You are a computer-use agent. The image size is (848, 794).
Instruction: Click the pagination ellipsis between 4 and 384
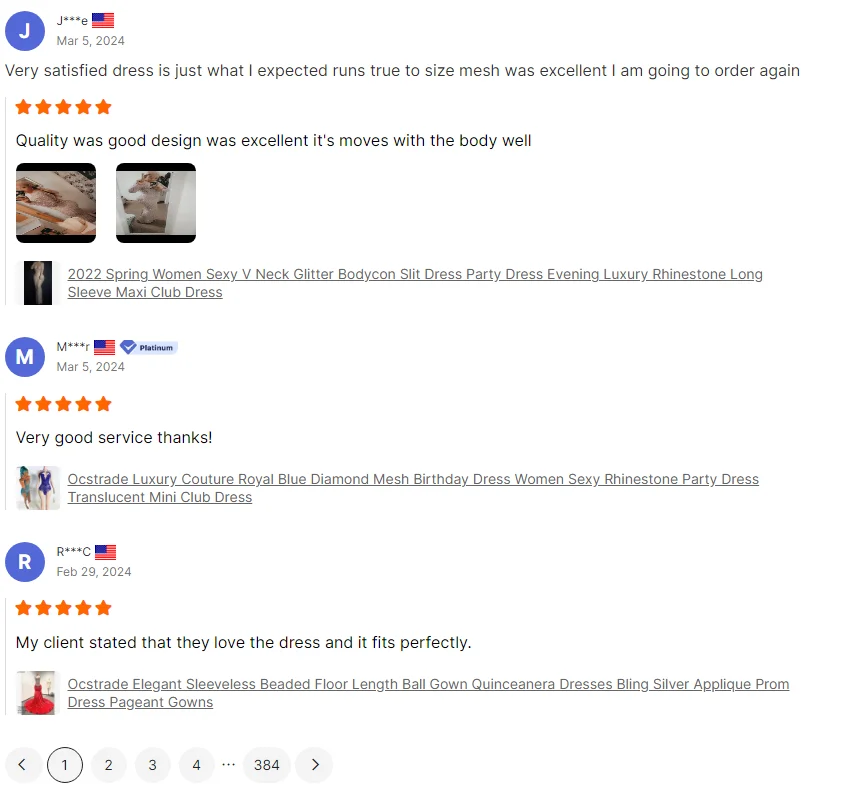tap(229, 764)
